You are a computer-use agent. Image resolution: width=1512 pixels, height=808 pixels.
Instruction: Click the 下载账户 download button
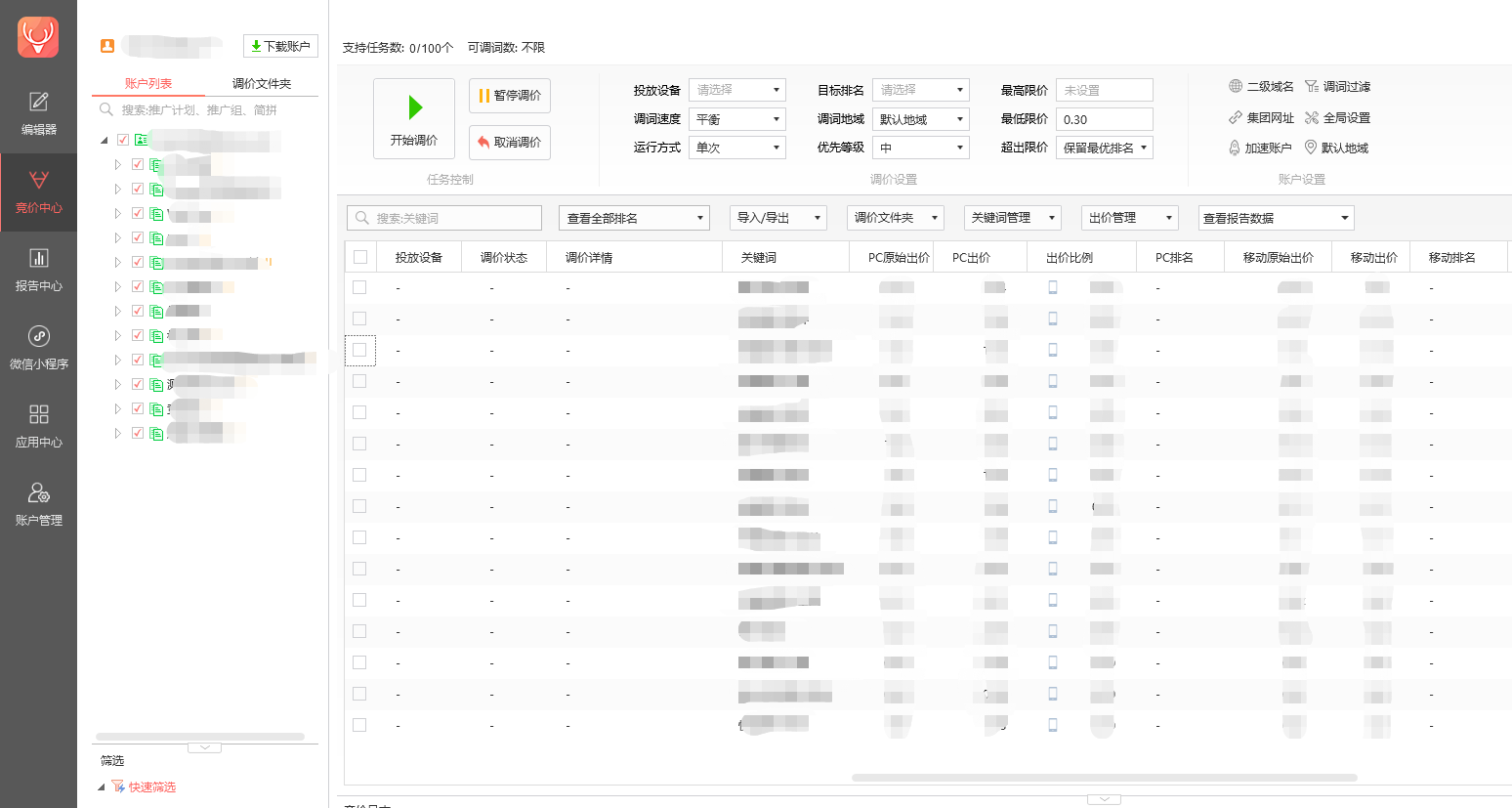click(280, 46)
